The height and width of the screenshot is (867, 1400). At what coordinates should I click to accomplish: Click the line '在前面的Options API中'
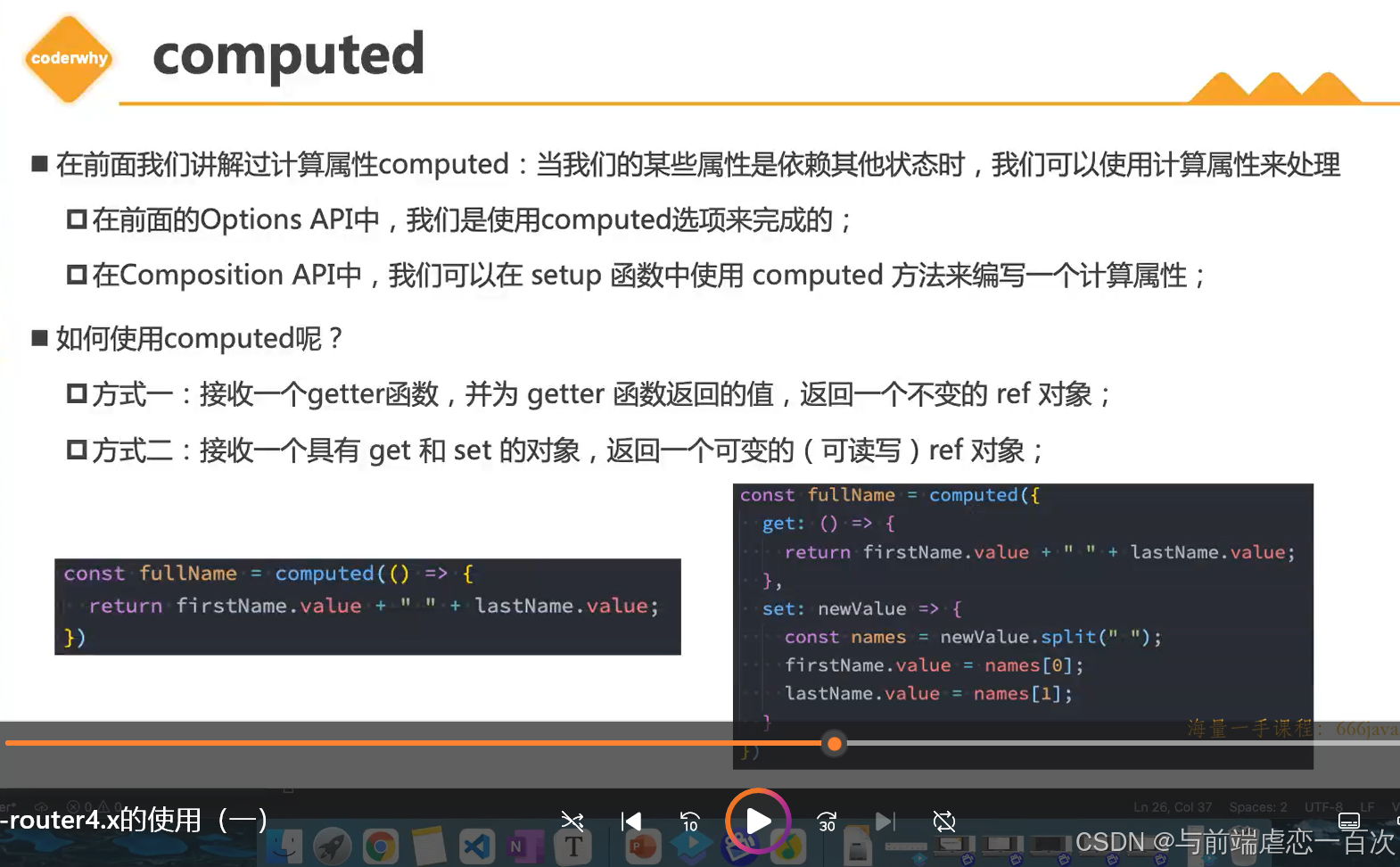(473, 220)
